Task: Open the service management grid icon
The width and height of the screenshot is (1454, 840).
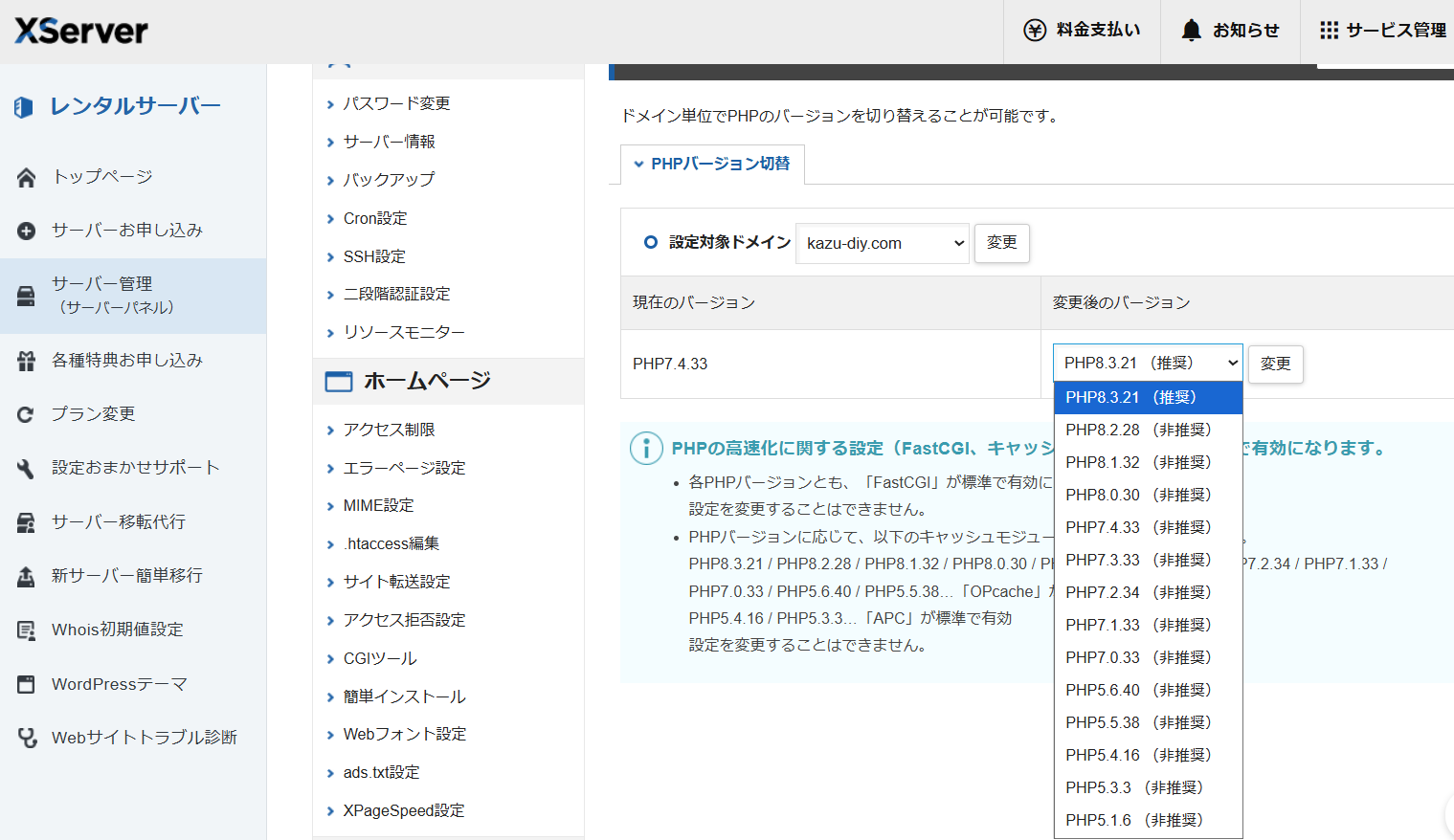Action: click(x=1329, y=31)
